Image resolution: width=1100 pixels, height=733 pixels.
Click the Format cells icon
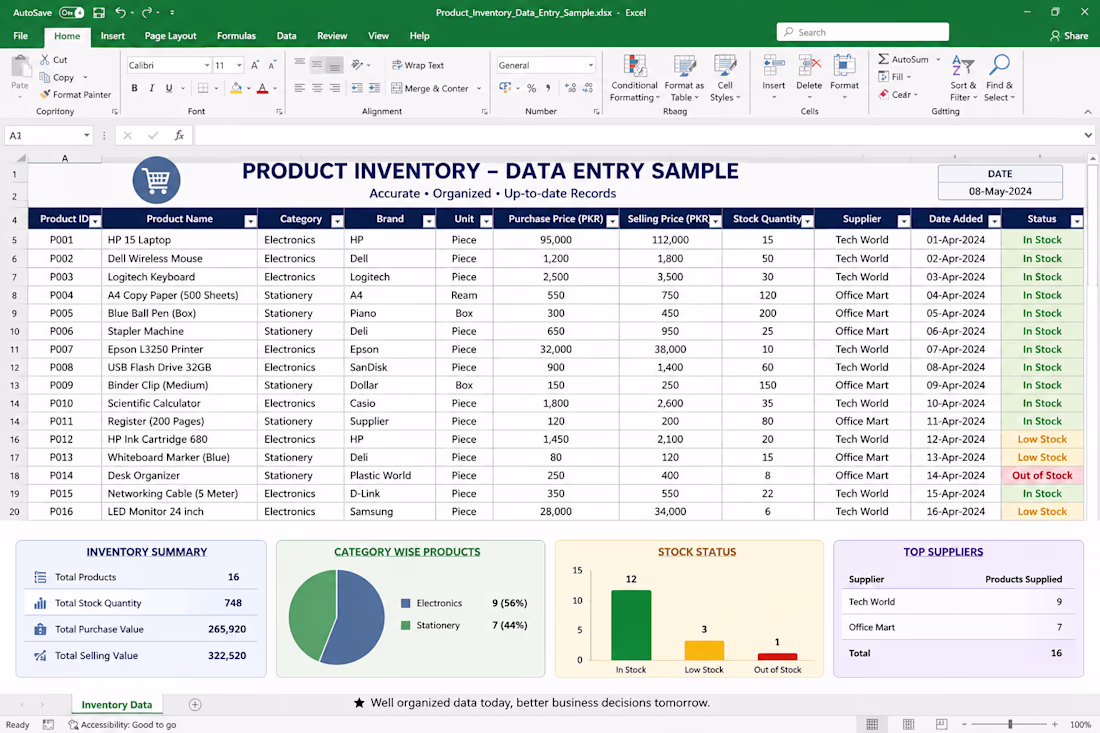click(844, 66)
